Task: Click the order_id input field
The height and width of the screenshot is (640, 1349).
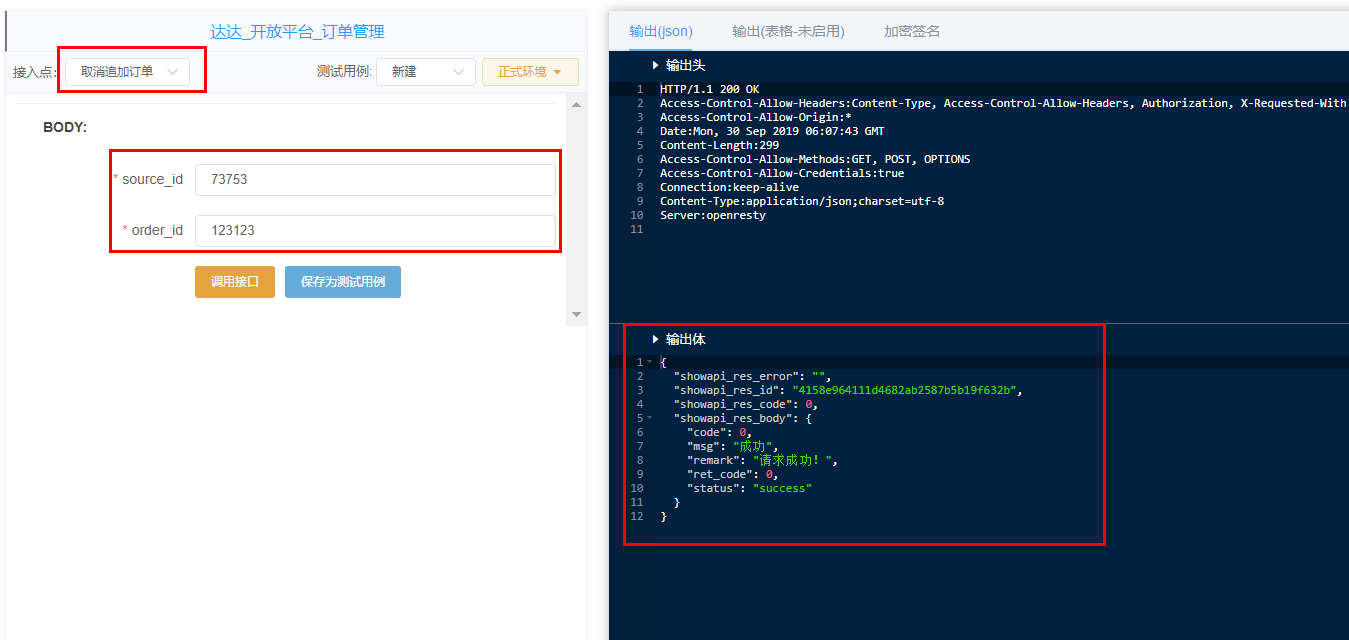Action: (x=375, y=230)
